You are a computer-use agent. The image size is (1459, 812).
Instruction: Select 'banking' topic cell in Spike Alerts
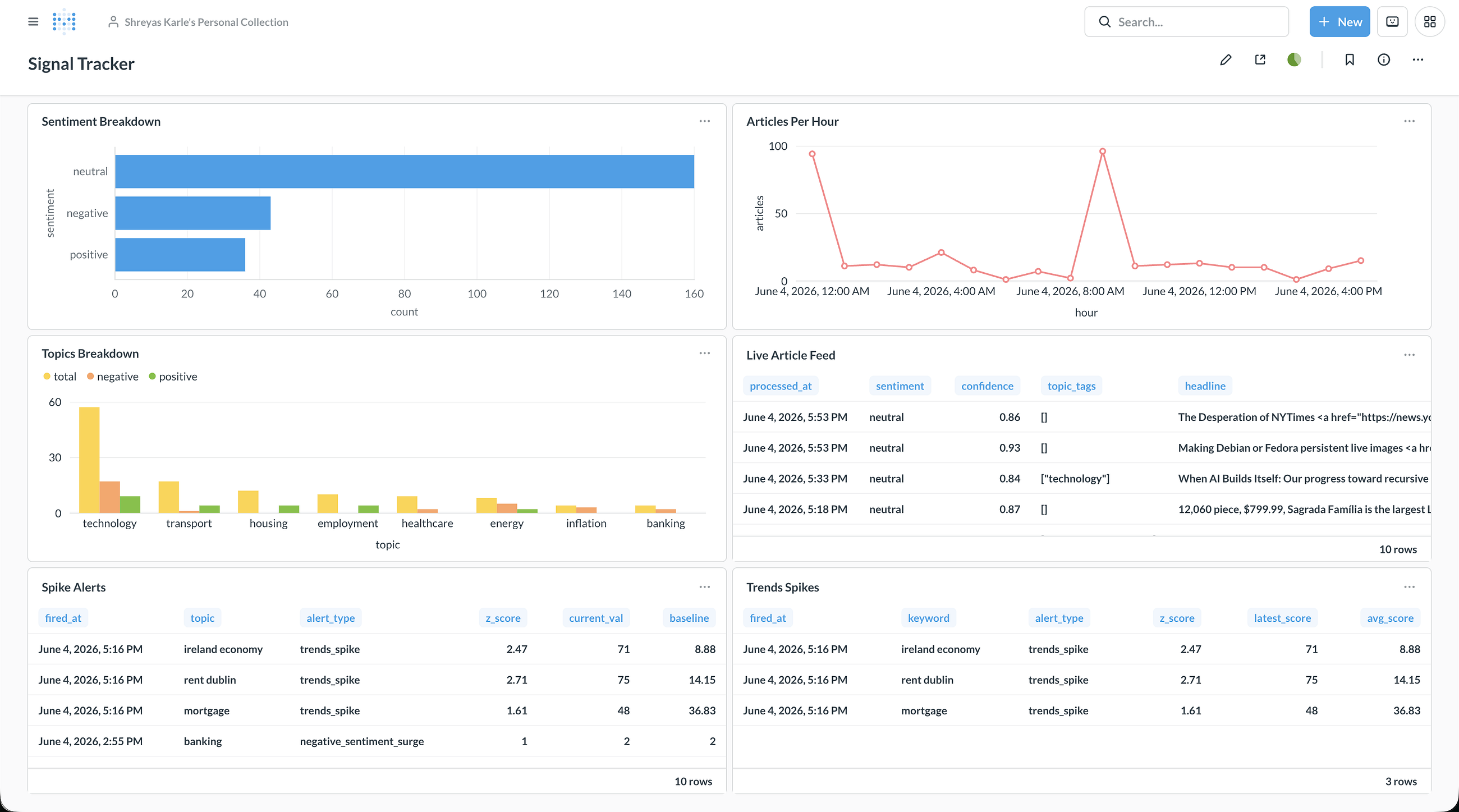click(203, 741)
